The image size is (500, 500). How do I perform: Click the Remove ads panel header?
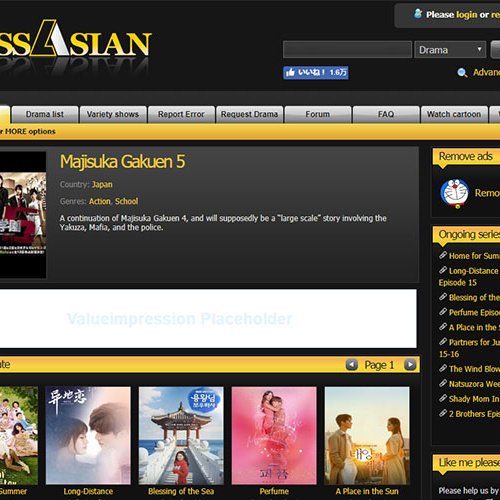point(466,156)
